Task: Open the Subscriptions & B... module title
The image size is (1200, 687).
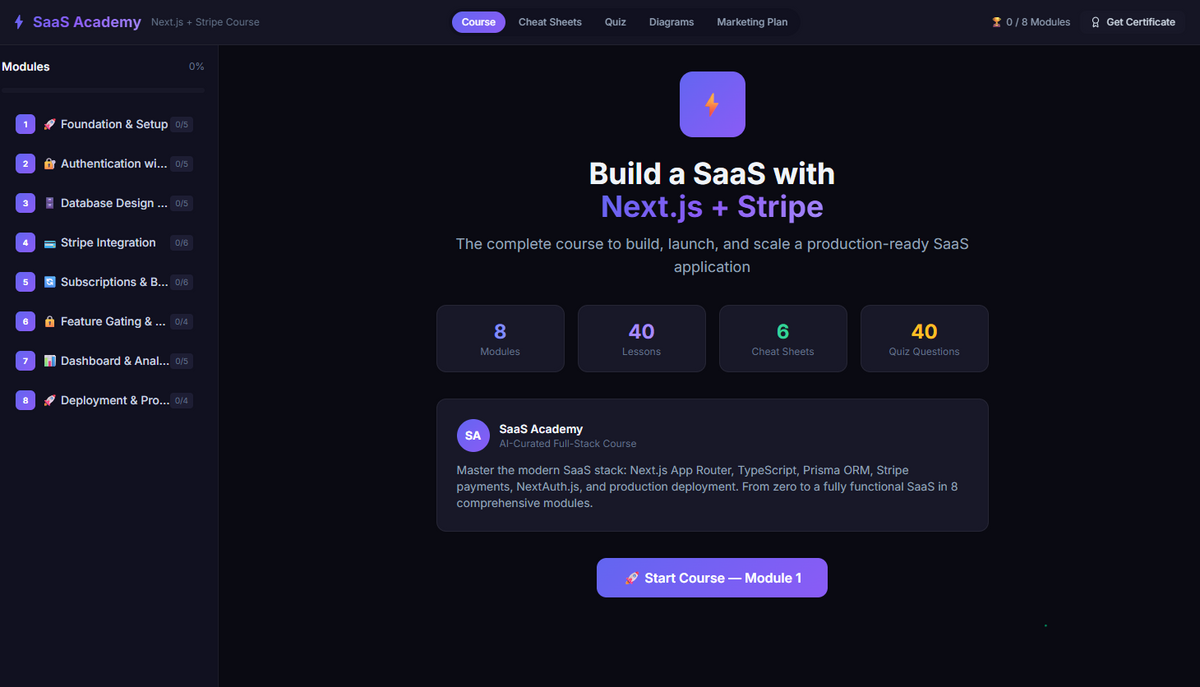Action: (114, 282)
